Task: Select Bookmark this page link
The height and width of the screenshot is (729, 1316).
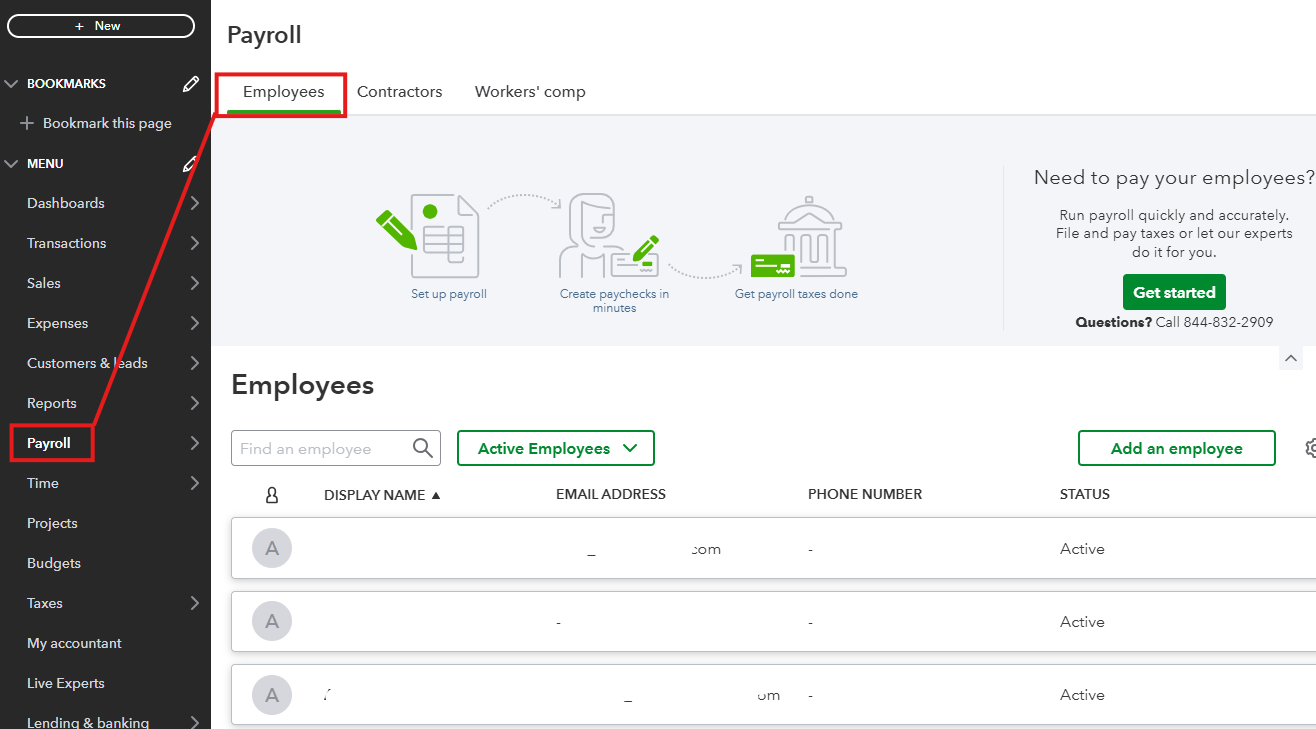Action: pos(107,124)
